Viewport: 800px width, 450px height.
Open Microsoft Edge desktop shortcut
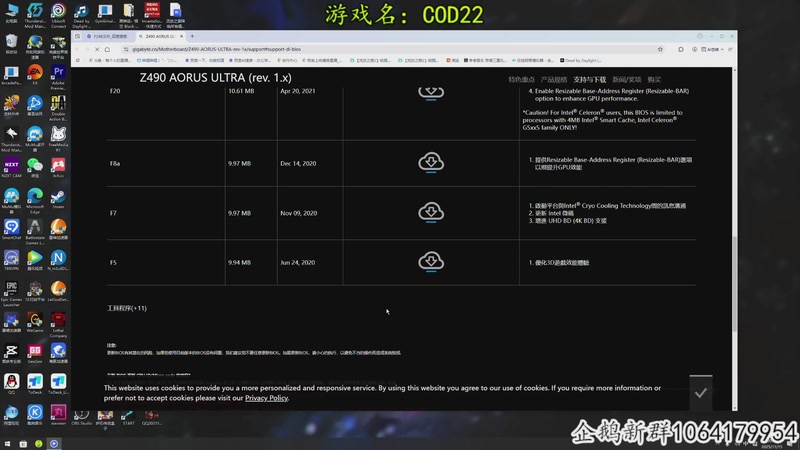pos(35,201)
